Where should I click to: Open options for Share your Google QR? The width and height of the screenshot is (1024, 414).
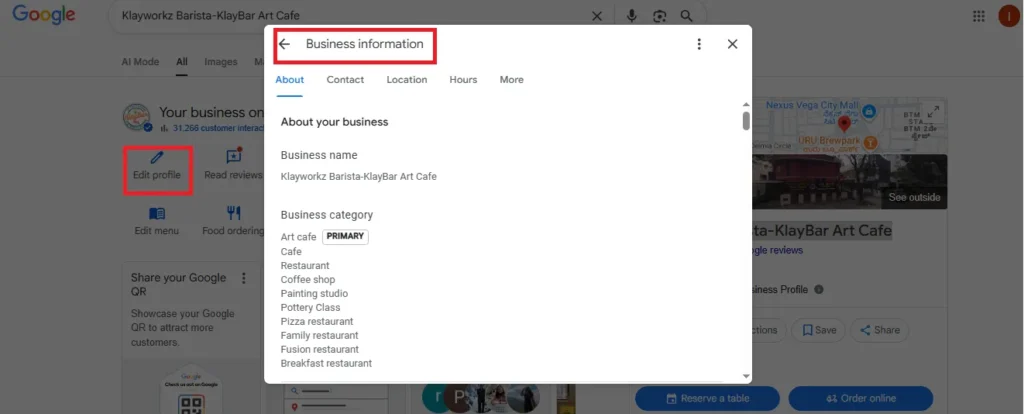tap(244, 278)
